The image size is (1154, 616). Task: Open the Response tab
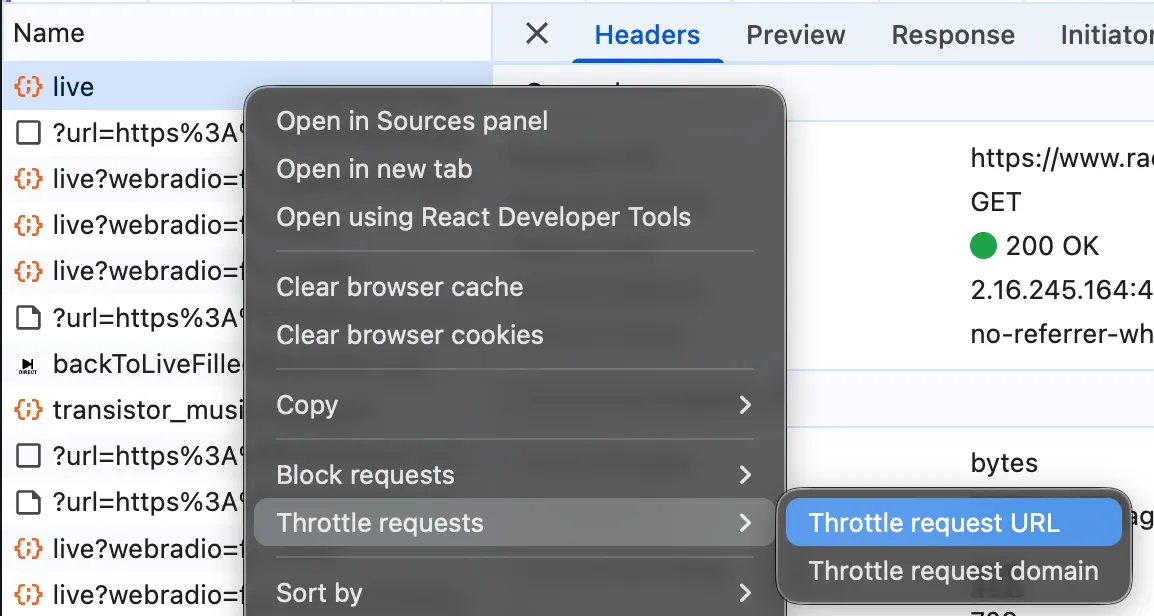(953, 35)
